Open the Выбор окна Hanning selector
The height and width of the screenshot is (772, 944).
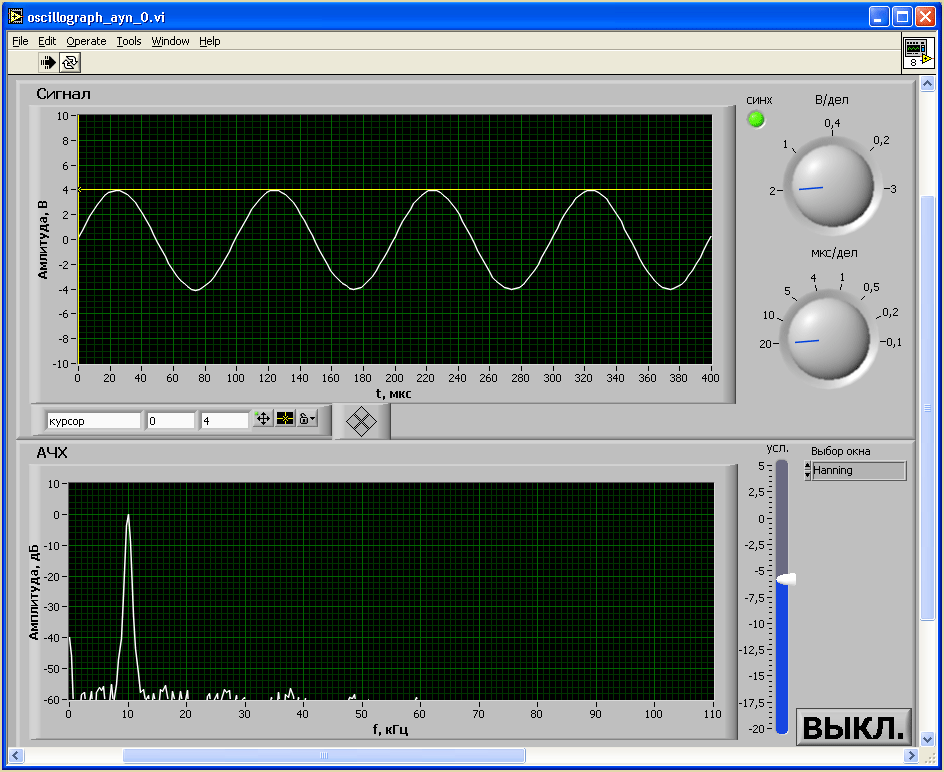pos(859,470)
